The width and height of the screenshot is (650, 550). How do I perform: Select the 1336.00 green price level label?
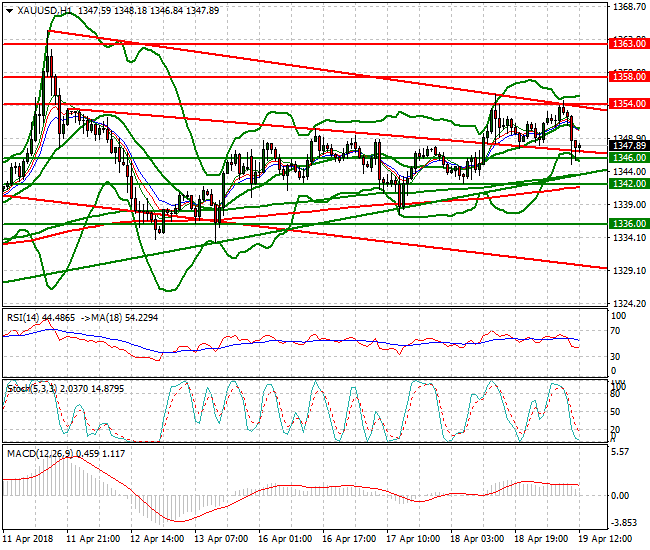pyautogui.click(x=629, y=224)
